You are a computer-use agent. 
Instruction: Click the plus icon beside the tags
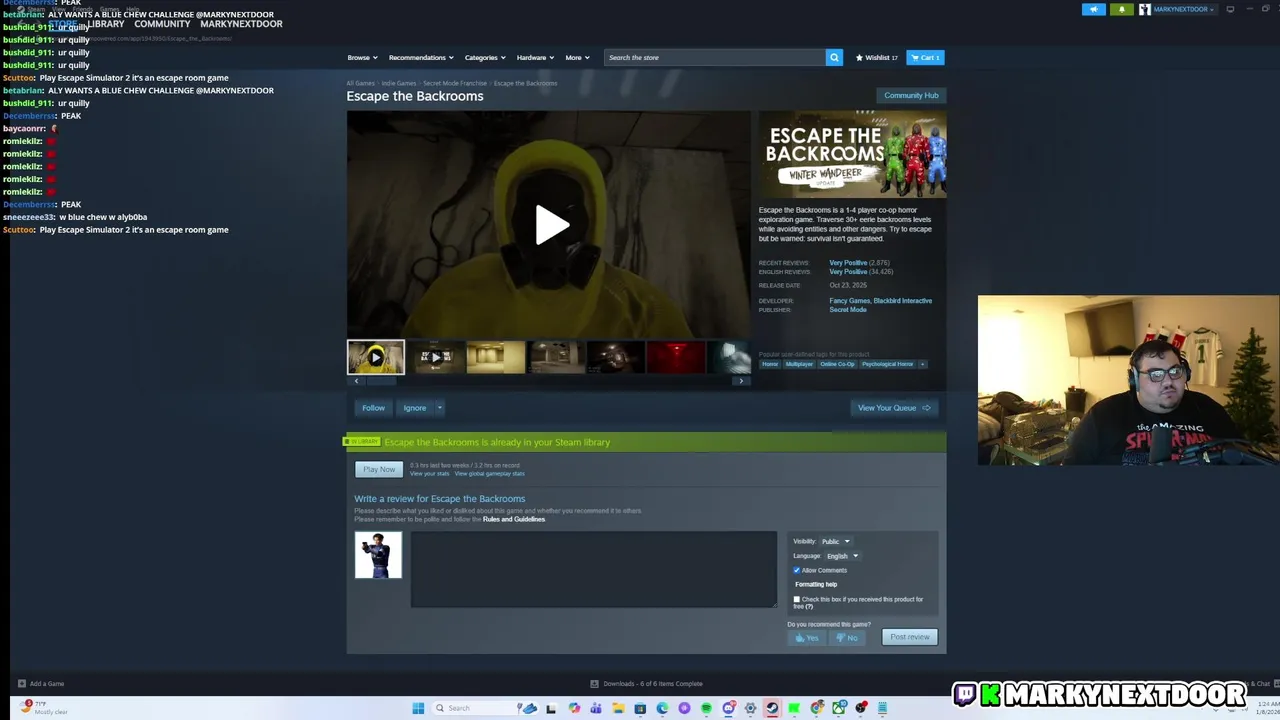tap(922, 364)
